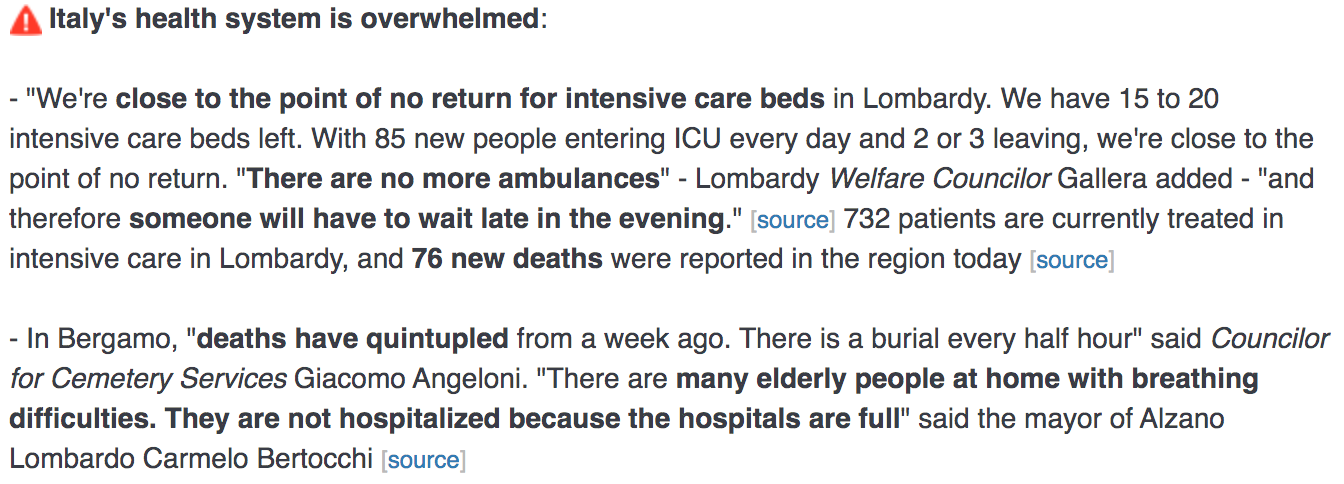Click bold phrase 'There are no more ambulances'
The height and width of the screenshot is (484, 1344).
tap(453, 179)
